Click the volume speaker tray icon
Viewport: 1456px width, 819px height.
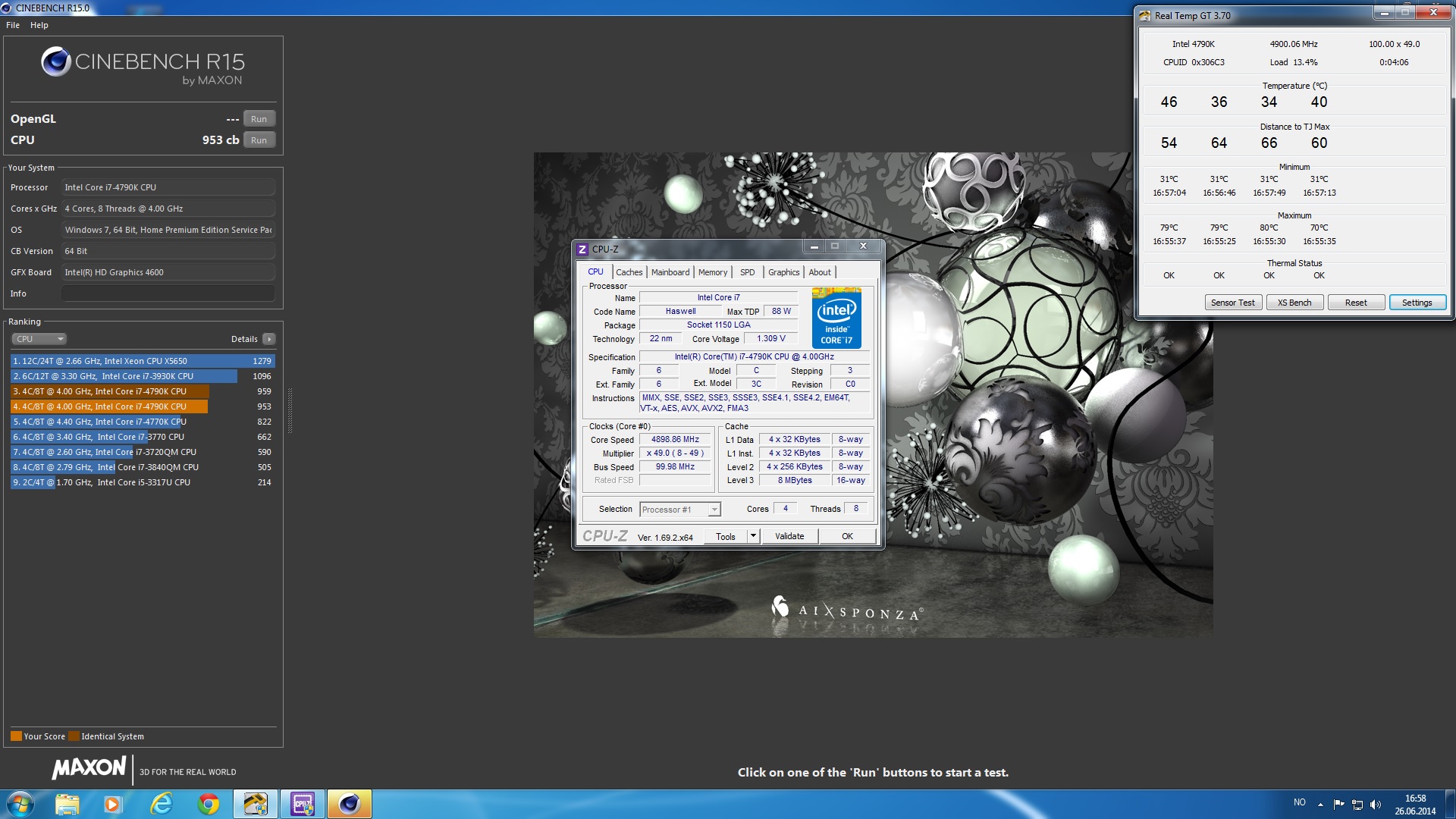coord(1376,804)
